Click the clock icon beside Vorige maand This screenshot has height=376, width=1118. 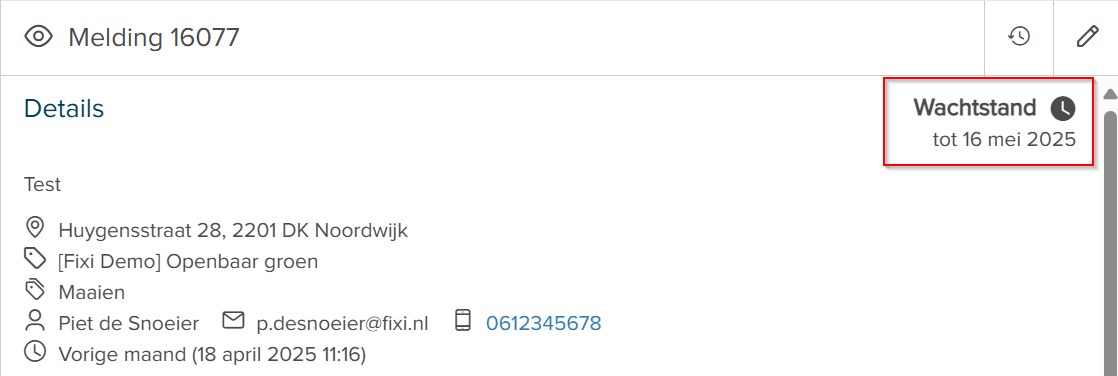[34, 352]
